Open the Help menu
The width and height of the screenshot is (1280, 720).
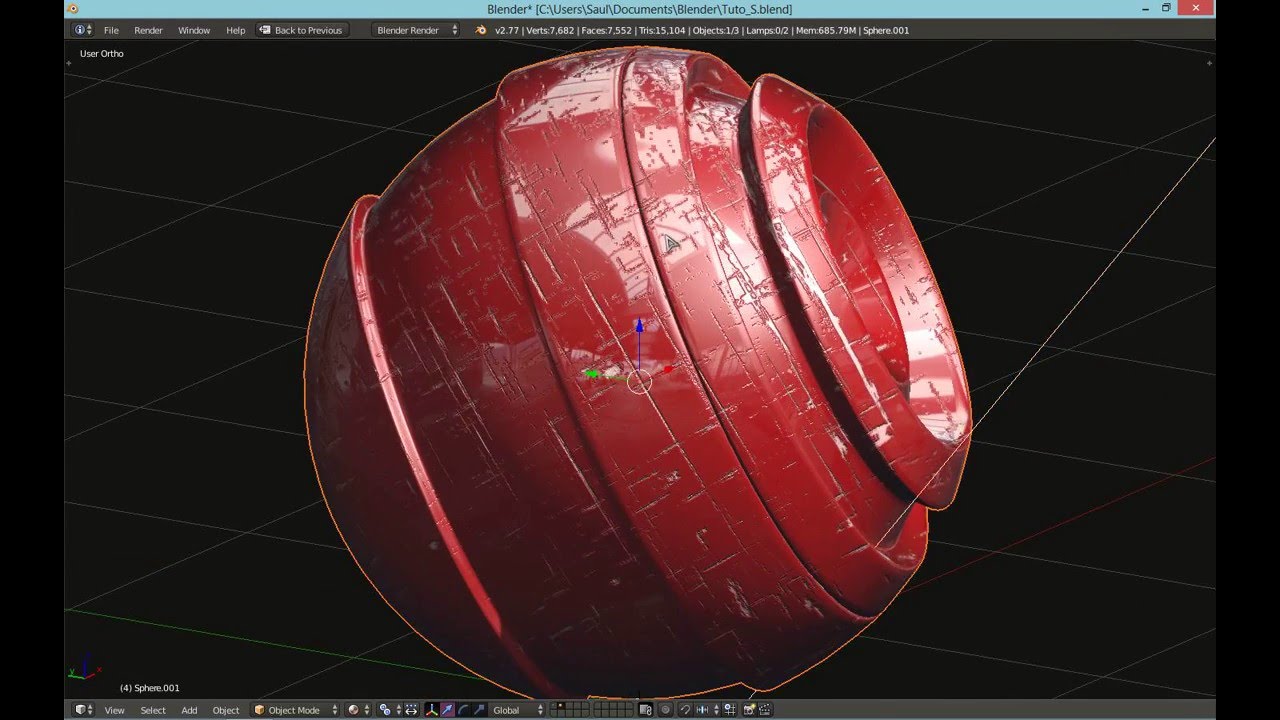tap(235, 30)
